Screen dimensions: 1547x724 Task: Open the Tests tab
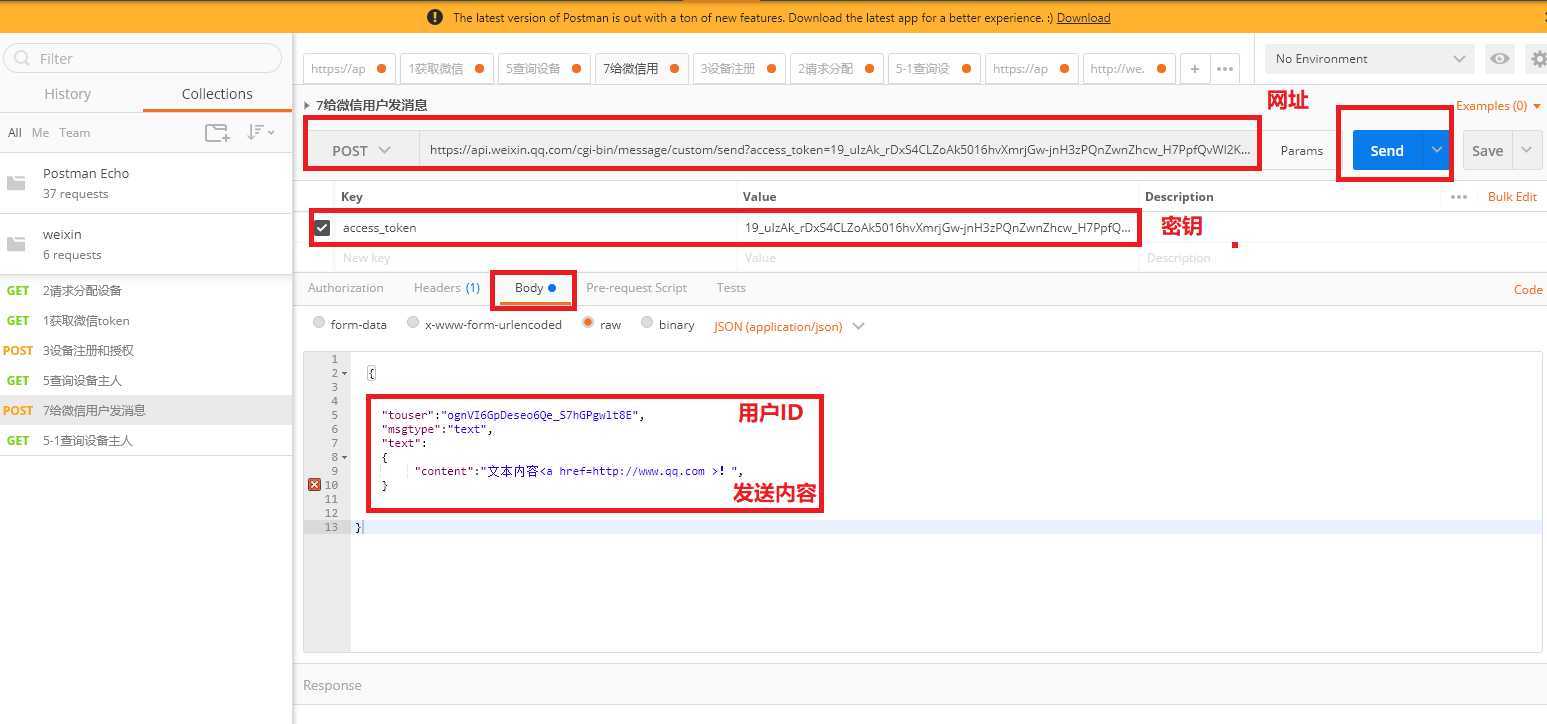point(731,288)
